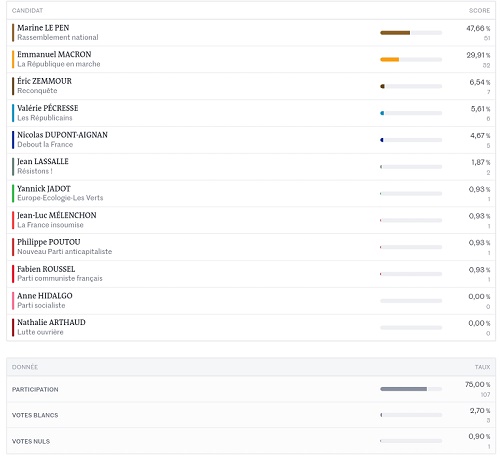Click the CANDIDAT column header

[x=27, y=11]
